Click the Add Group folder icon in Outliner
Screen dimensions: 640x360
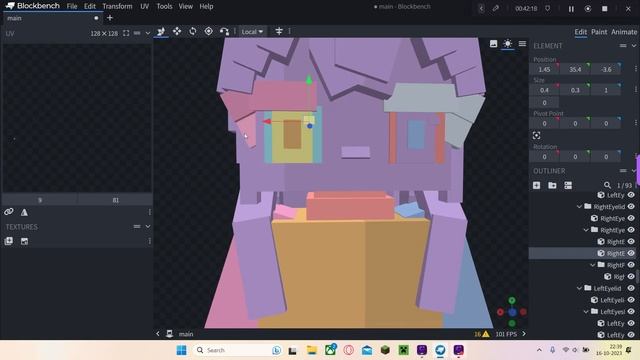pyautogui.click(x=552, y=185)
